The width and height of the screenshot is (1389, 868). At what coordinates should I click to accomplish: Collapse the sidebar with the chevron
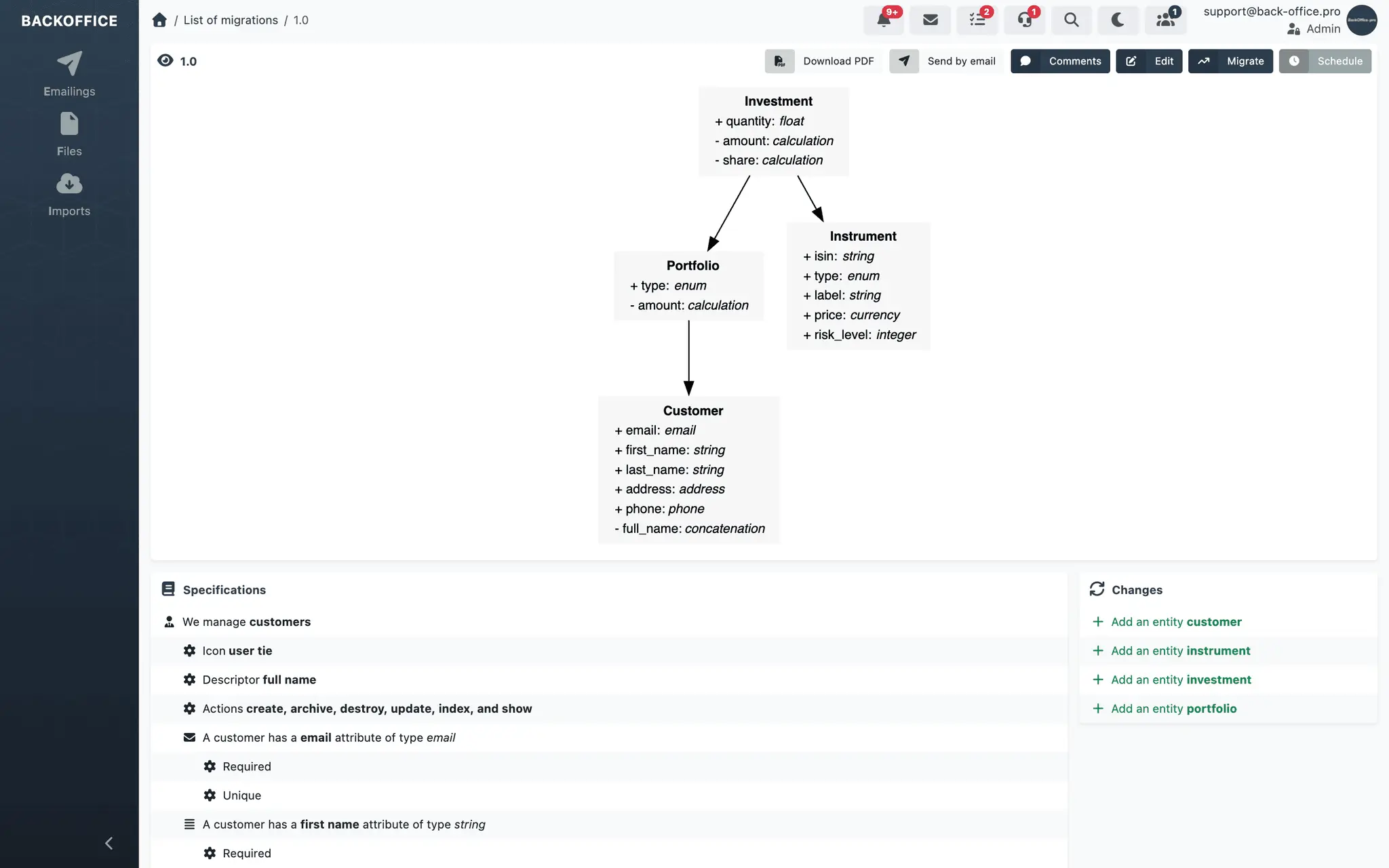tap(109, 843)
